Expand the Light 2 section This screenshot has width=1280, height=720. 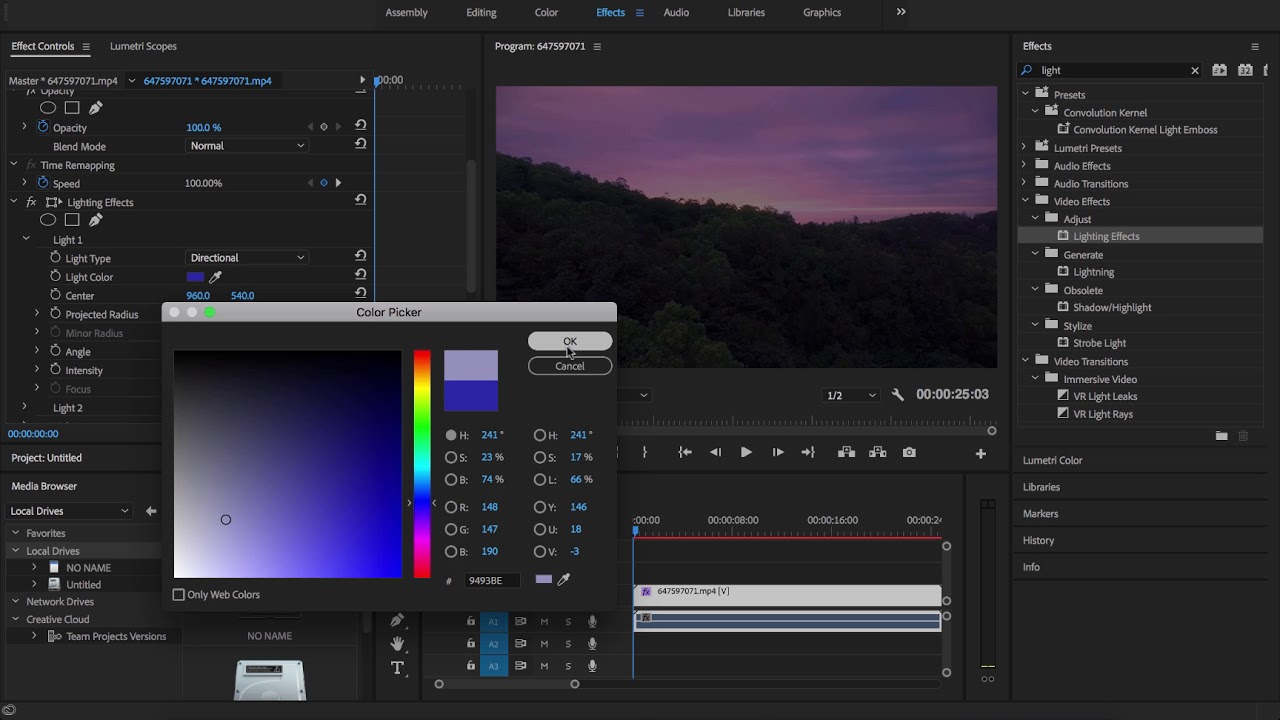[x=25, y=408]
